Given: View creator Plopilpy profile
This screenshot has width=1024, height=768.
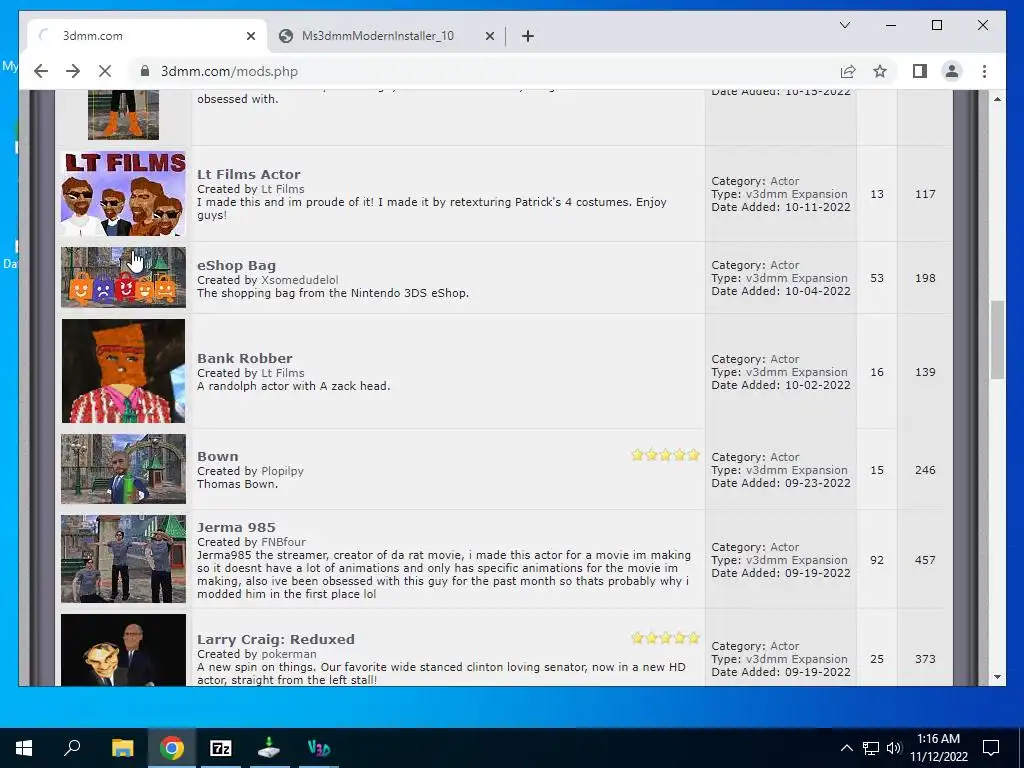Looking at the screenshot, I should pyautogui.click(x=282, y=471).
